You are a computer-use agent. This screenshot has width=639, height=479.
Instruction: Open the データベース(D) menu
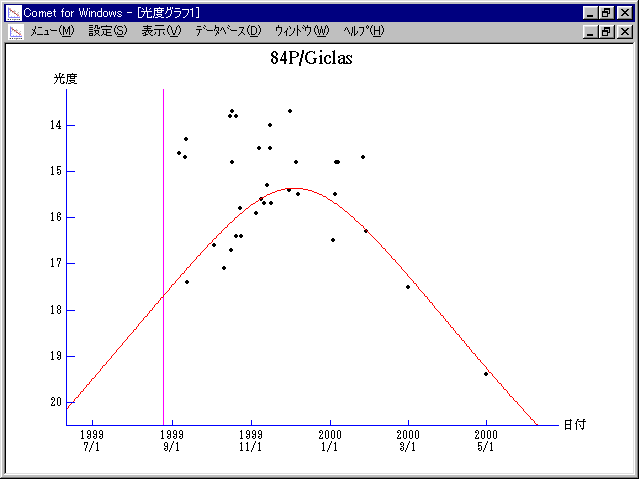(x=228, y=31)
